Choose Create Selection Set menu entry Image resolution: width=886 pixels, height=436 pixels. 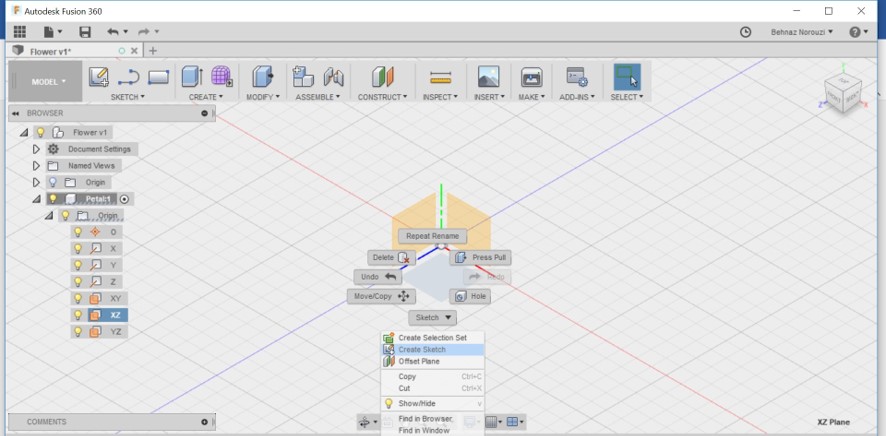pos(433,338)
